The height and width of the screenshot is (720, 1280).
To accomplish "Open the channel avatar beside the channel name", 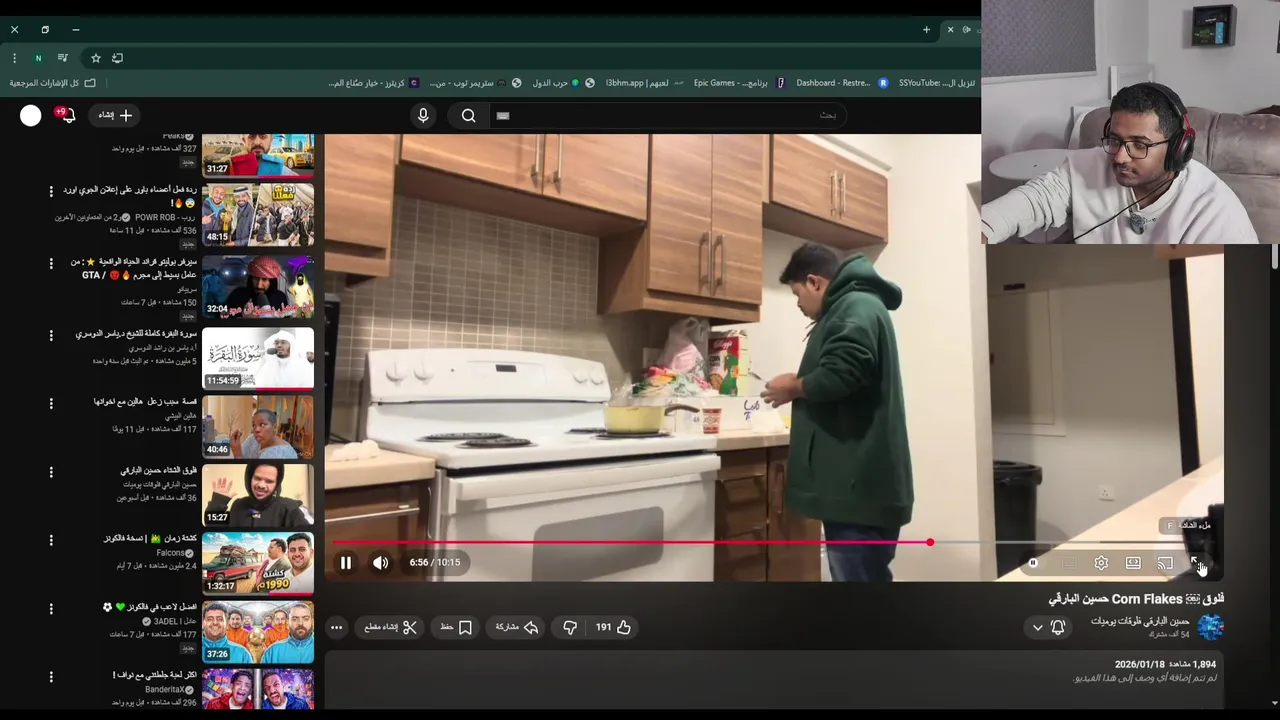I will pos(1210,627).
